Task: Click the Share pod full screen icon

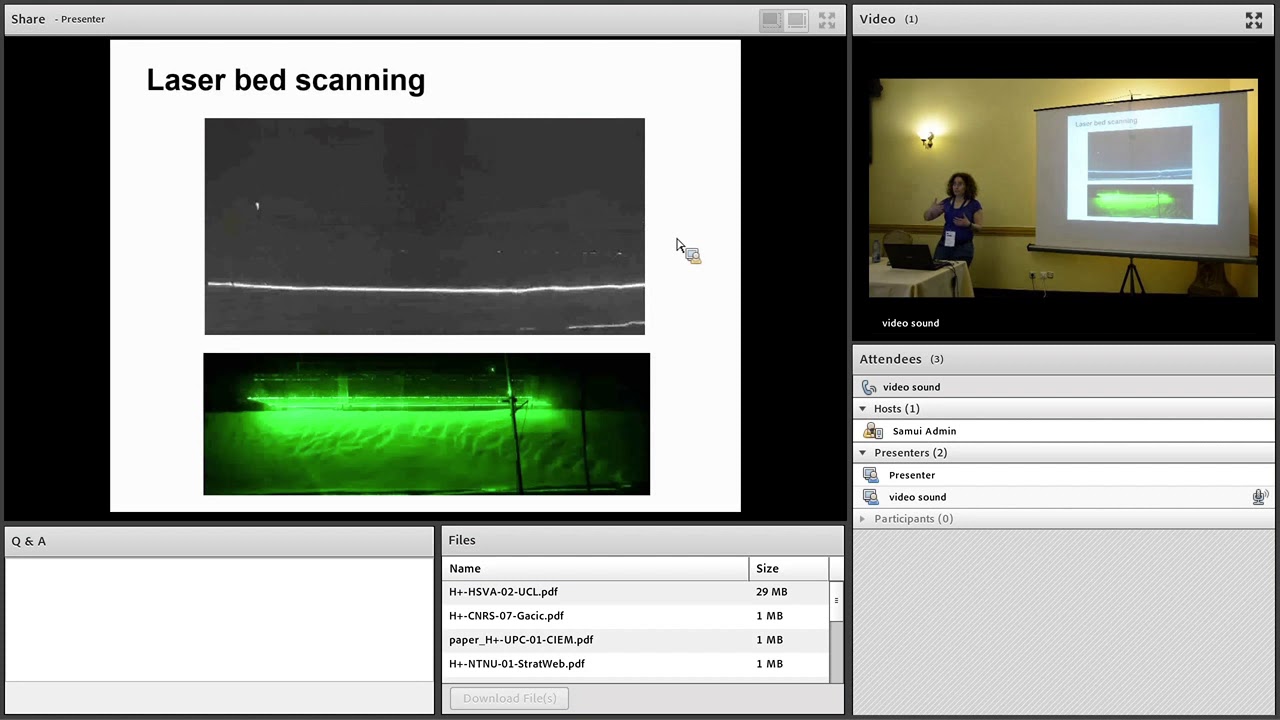Action: (x=827, y=20)
